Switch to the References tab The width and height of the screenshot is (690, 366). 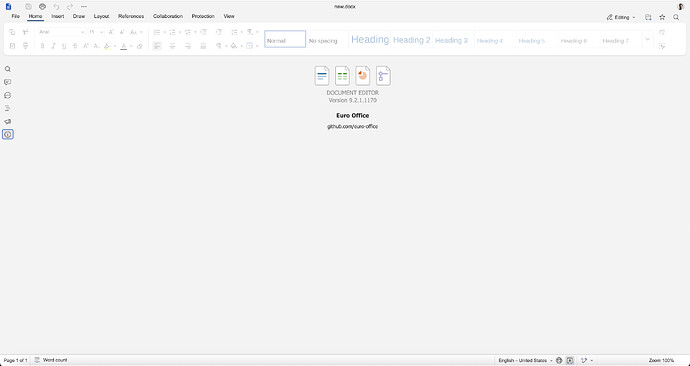click(x=131, y=16)
